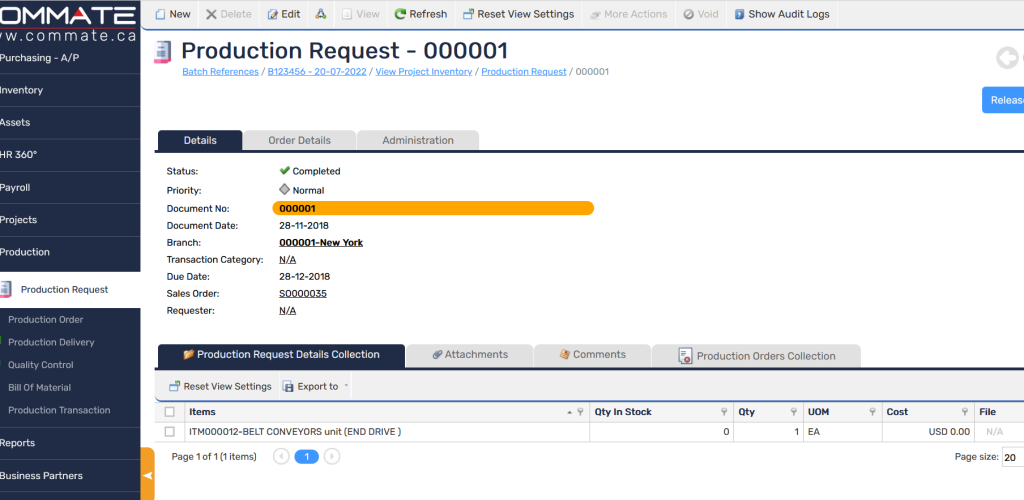Click the filter icon in Items column

coord(579,412)
